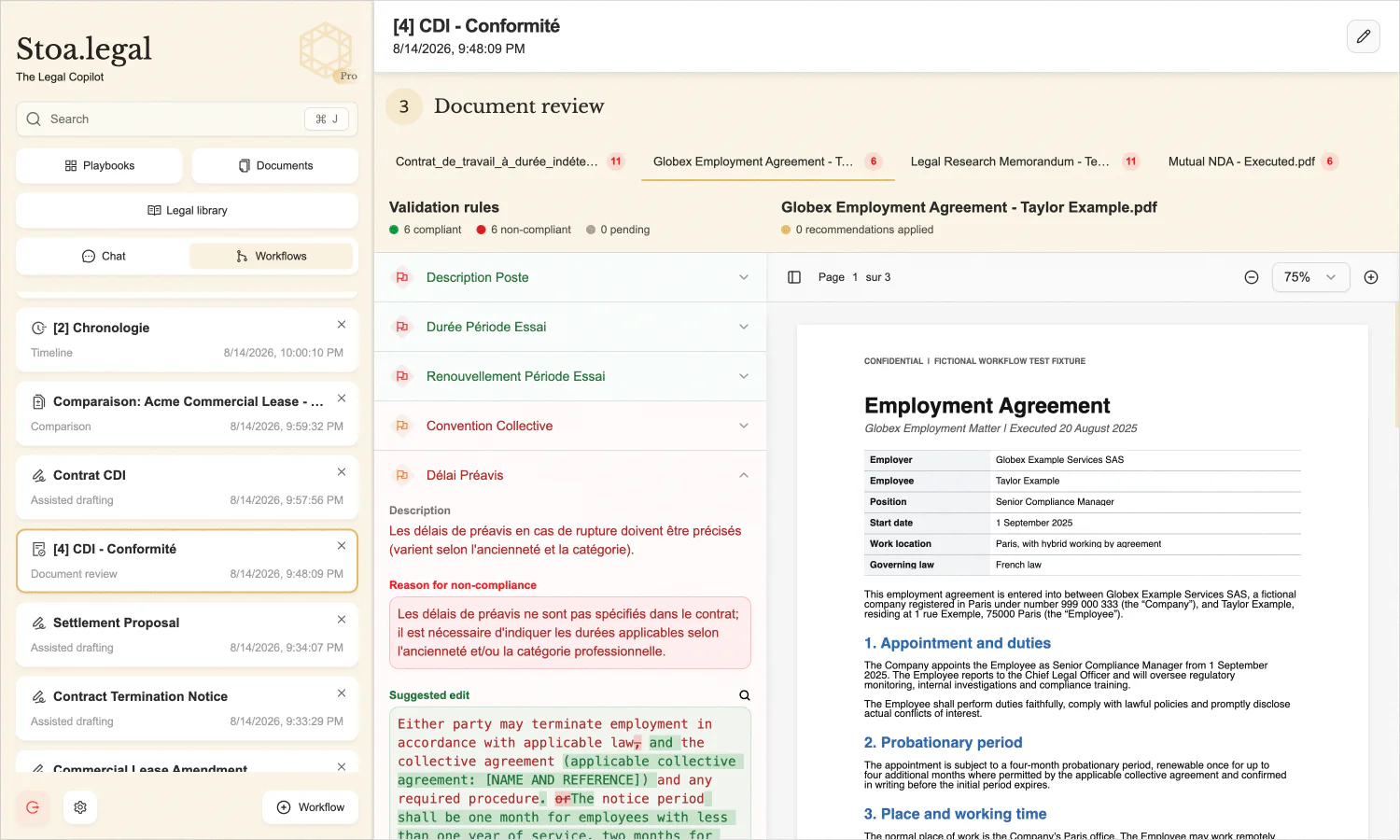
Task: Click the page number field in viewer
Action: [855, 277]
